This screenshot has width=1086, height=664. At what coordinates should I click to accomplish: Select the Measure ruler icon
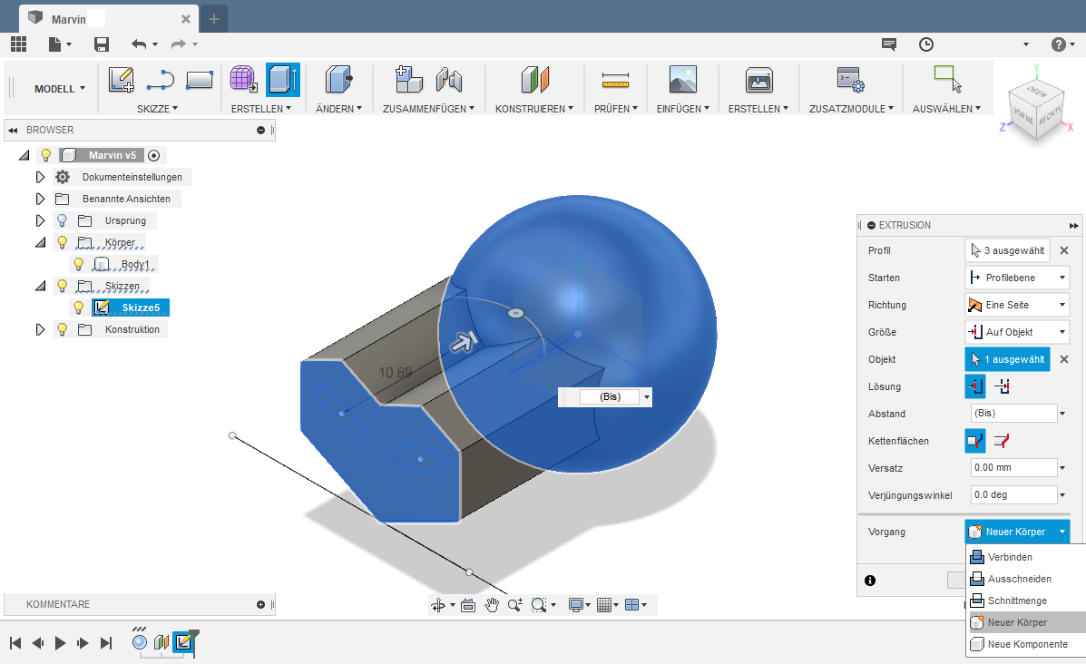click(615, 80)
